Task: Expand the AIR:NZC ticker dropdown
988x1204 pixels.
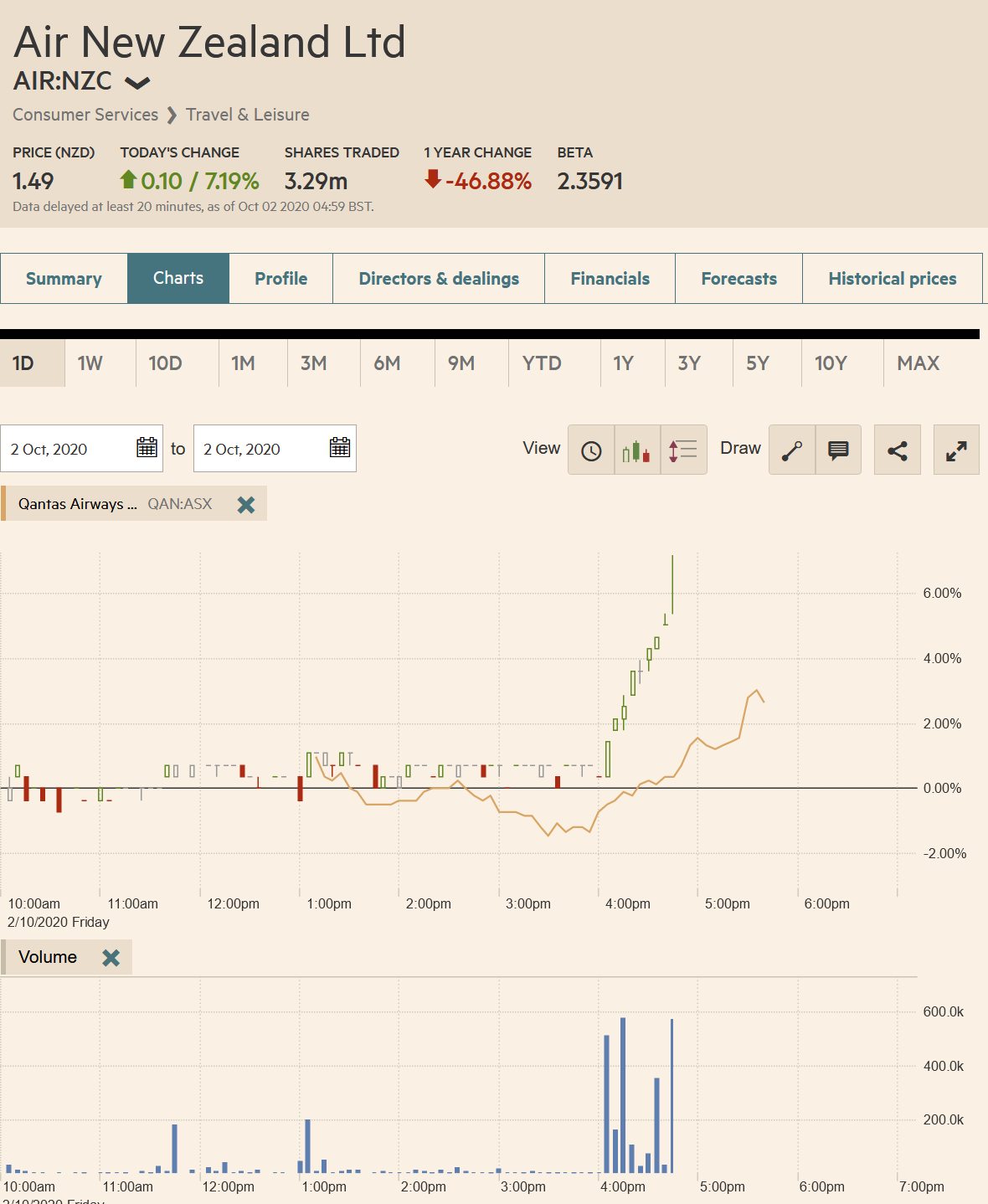Action: [x=137, y=82]
